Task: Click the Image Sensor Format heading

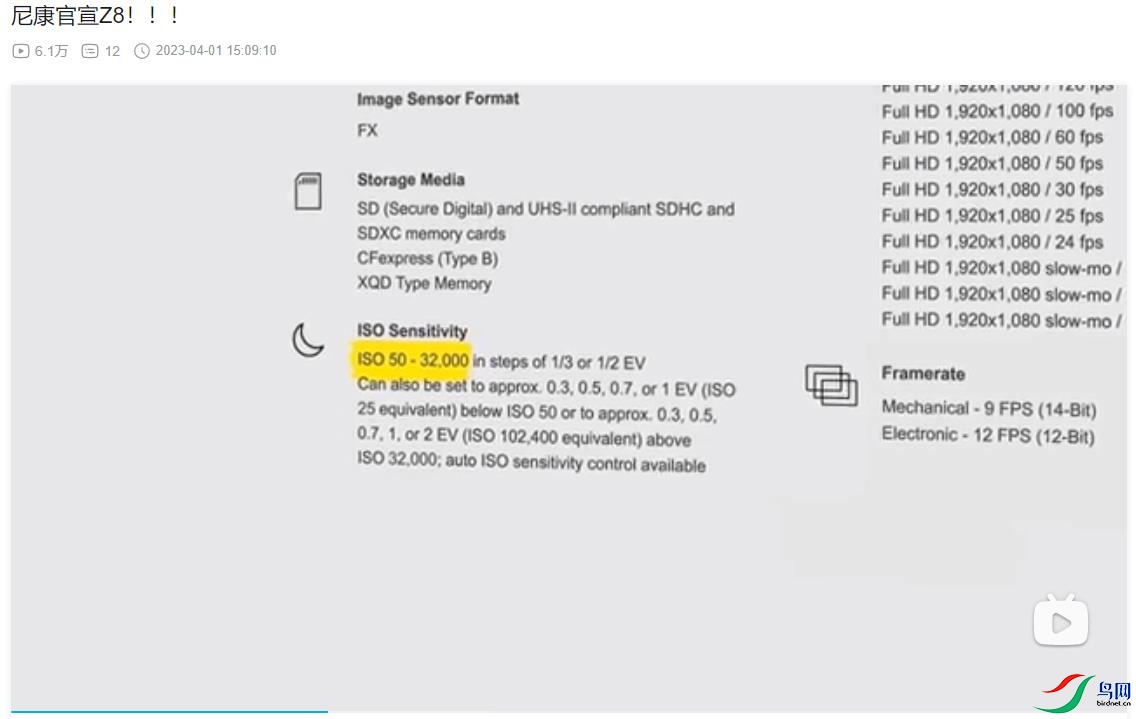Action: tap(438, 99)
